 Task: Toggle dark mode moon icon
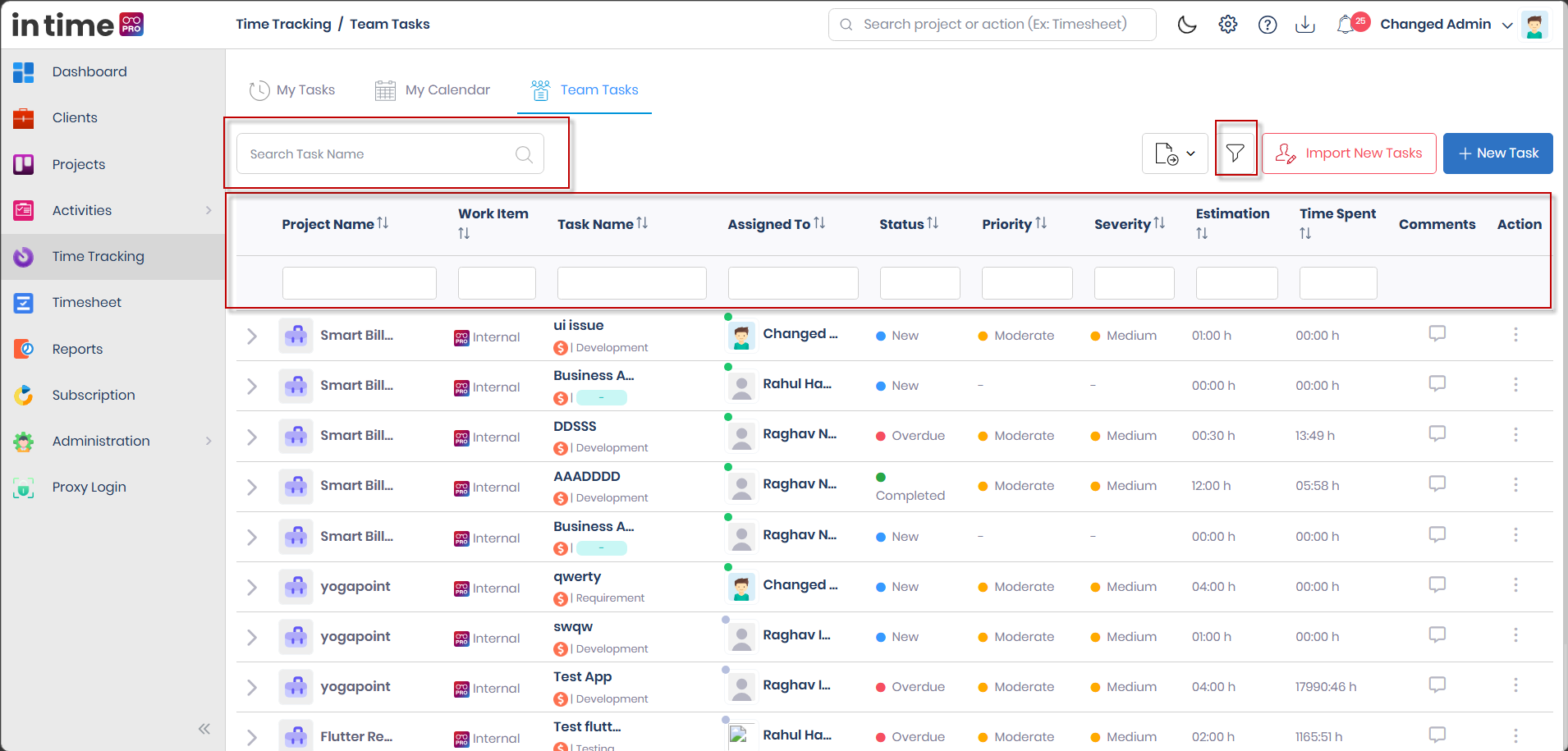click(1187, 25)
